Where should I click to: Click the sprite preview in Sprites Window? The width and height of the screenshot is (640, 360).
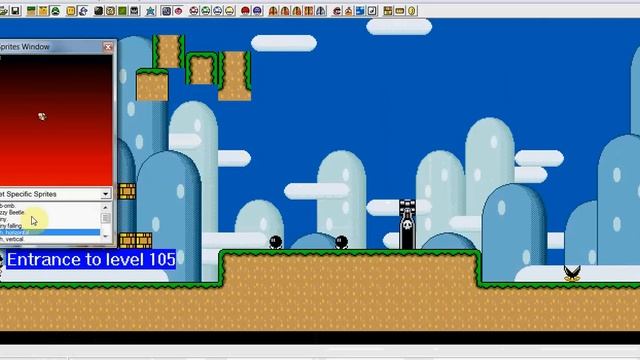(x=42, y=116)
